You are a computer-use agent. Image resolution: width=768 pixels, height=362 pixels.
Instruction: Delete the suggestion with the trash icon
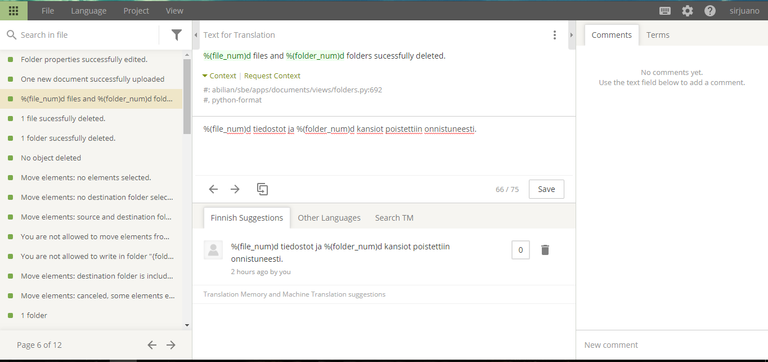pyautogui.click(x=545, y=250)
